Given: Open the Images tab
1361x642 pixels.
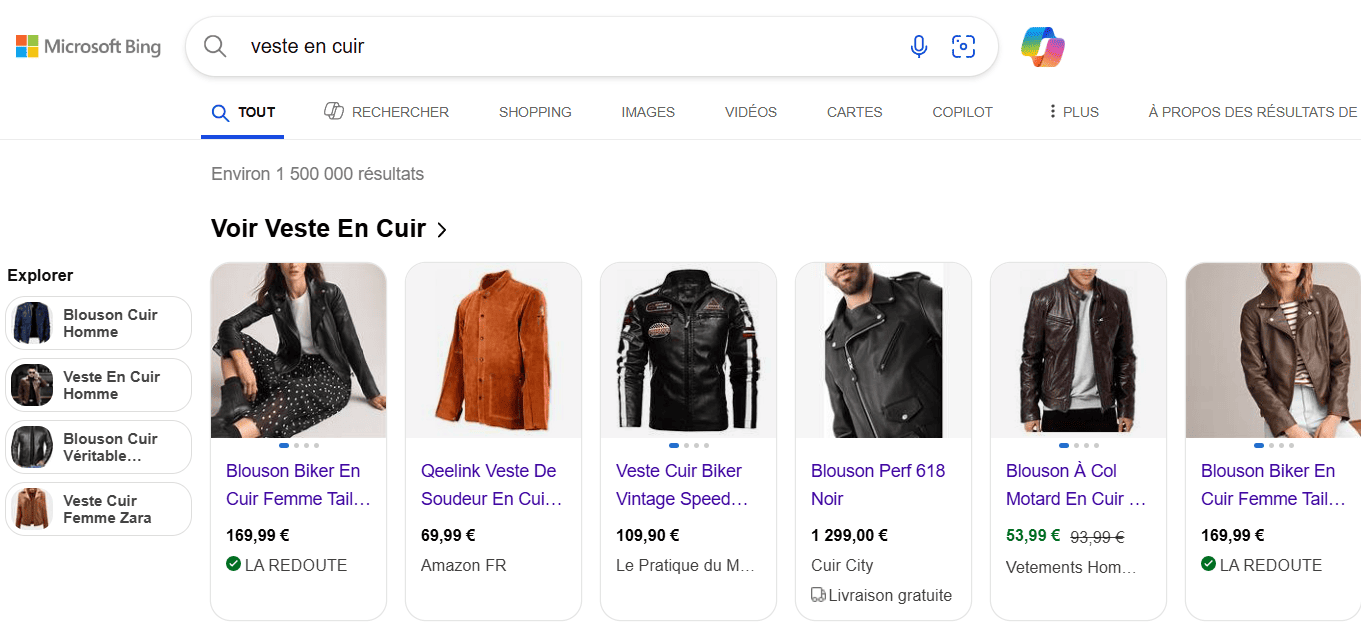Looking at the screenshot, I should click(x=648, y=112).
